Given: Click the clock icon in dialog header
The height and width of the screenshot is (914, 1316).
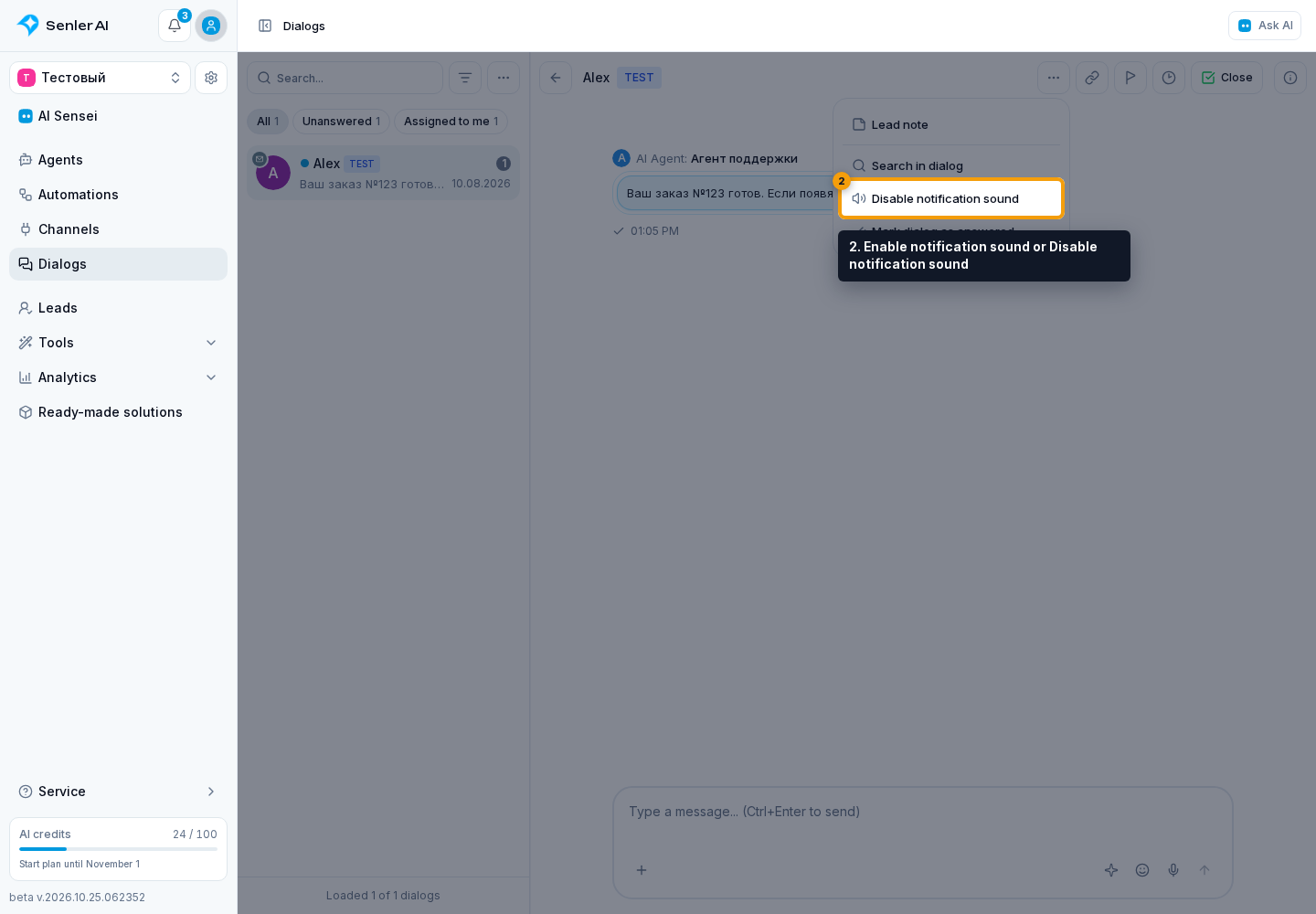Looking at the screenshot, I should coord(1169,78).
